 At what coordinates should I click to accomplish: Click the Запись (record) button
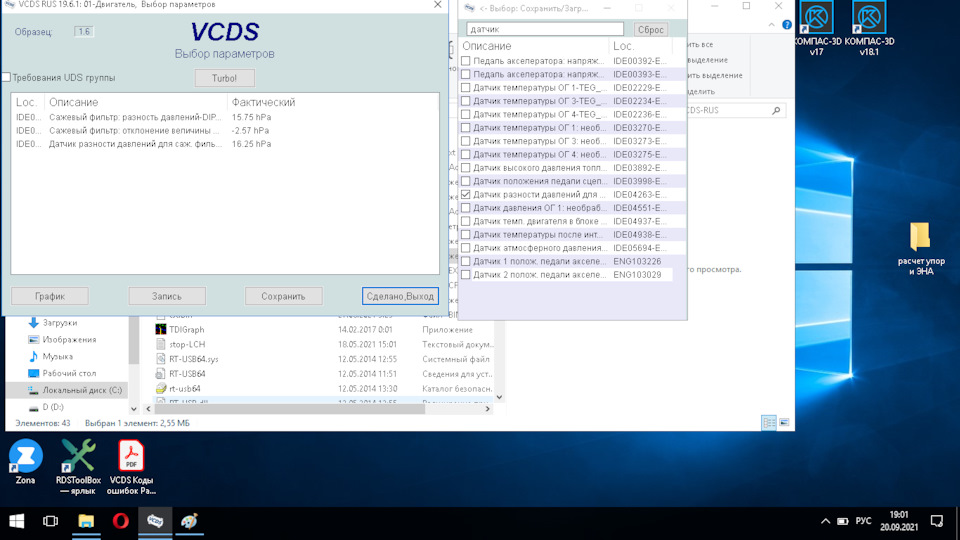167,296
